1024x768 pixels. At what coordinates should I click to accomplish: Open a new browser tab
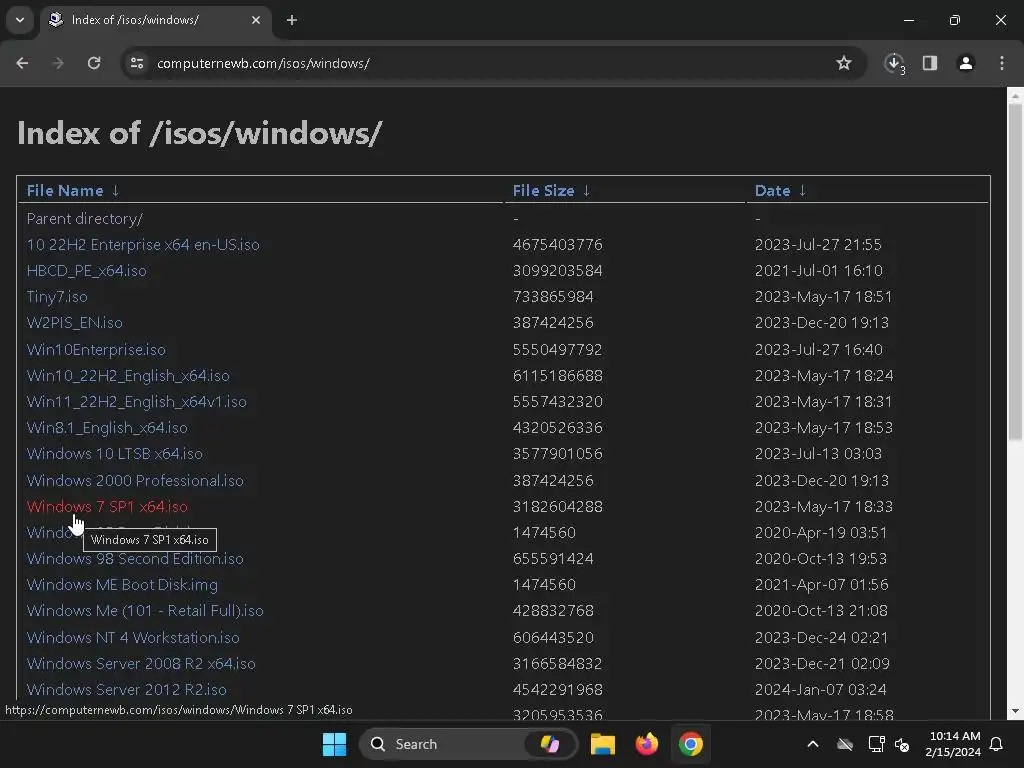click(292, 20)
